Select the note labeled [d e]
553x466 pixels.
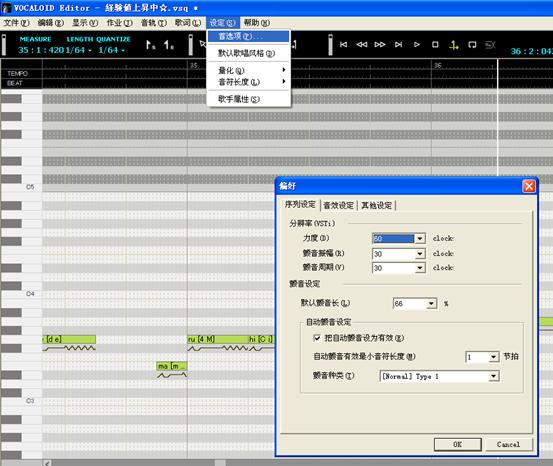[69, 339]
